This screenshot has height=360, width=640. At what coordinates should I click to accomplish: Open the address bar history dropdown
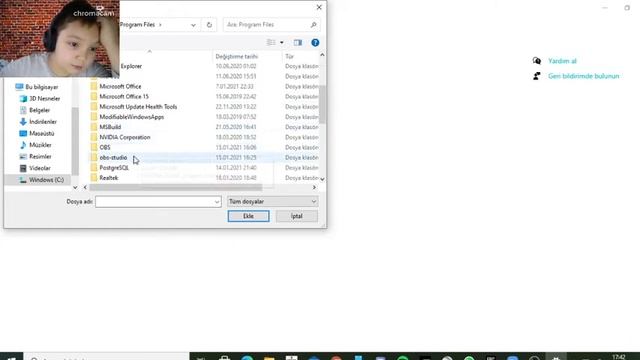tap(193, 25)
